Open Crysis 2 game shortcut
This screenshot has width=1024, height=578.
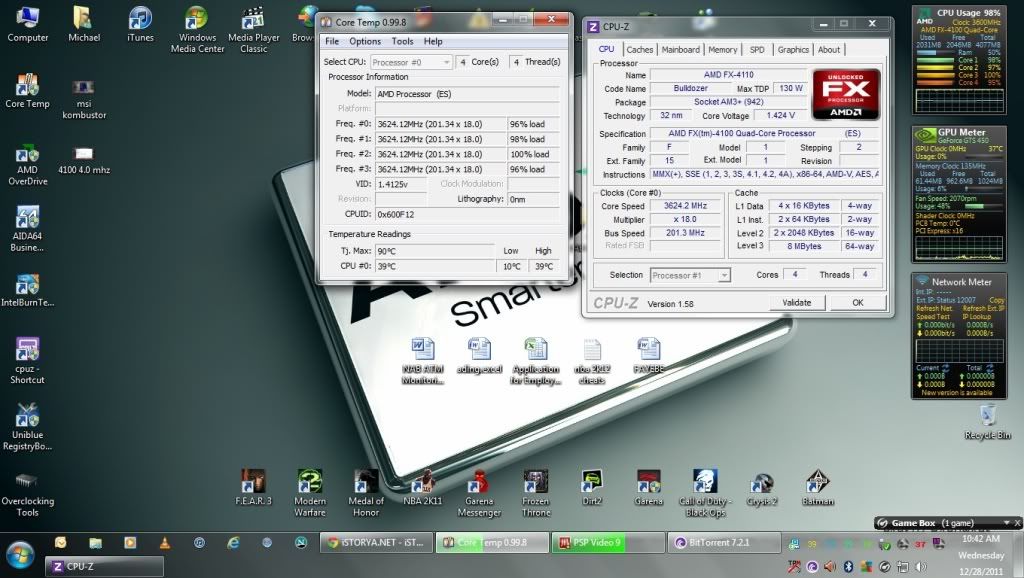(x=761, y=487)
